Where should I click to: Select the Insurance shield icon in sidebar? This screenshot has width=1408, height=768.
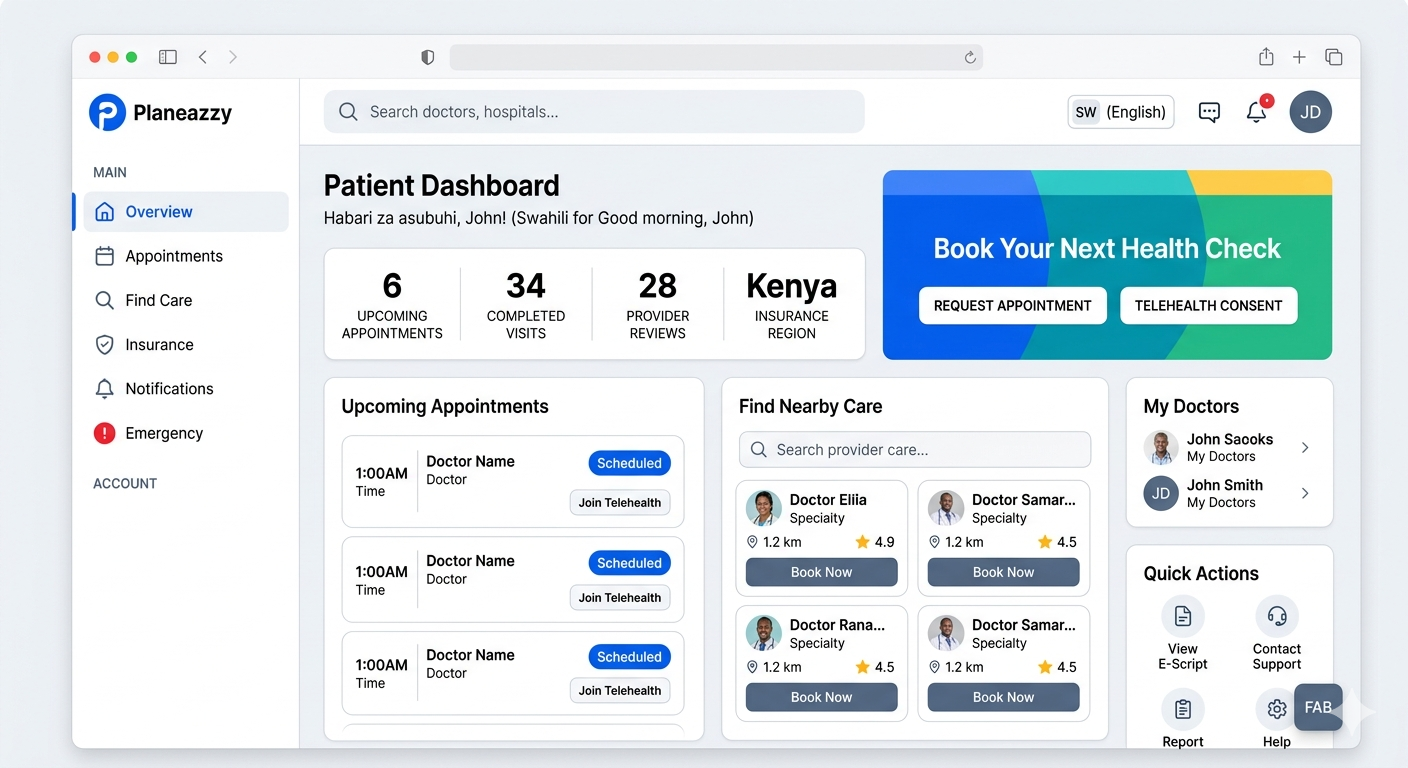point(103,344)
